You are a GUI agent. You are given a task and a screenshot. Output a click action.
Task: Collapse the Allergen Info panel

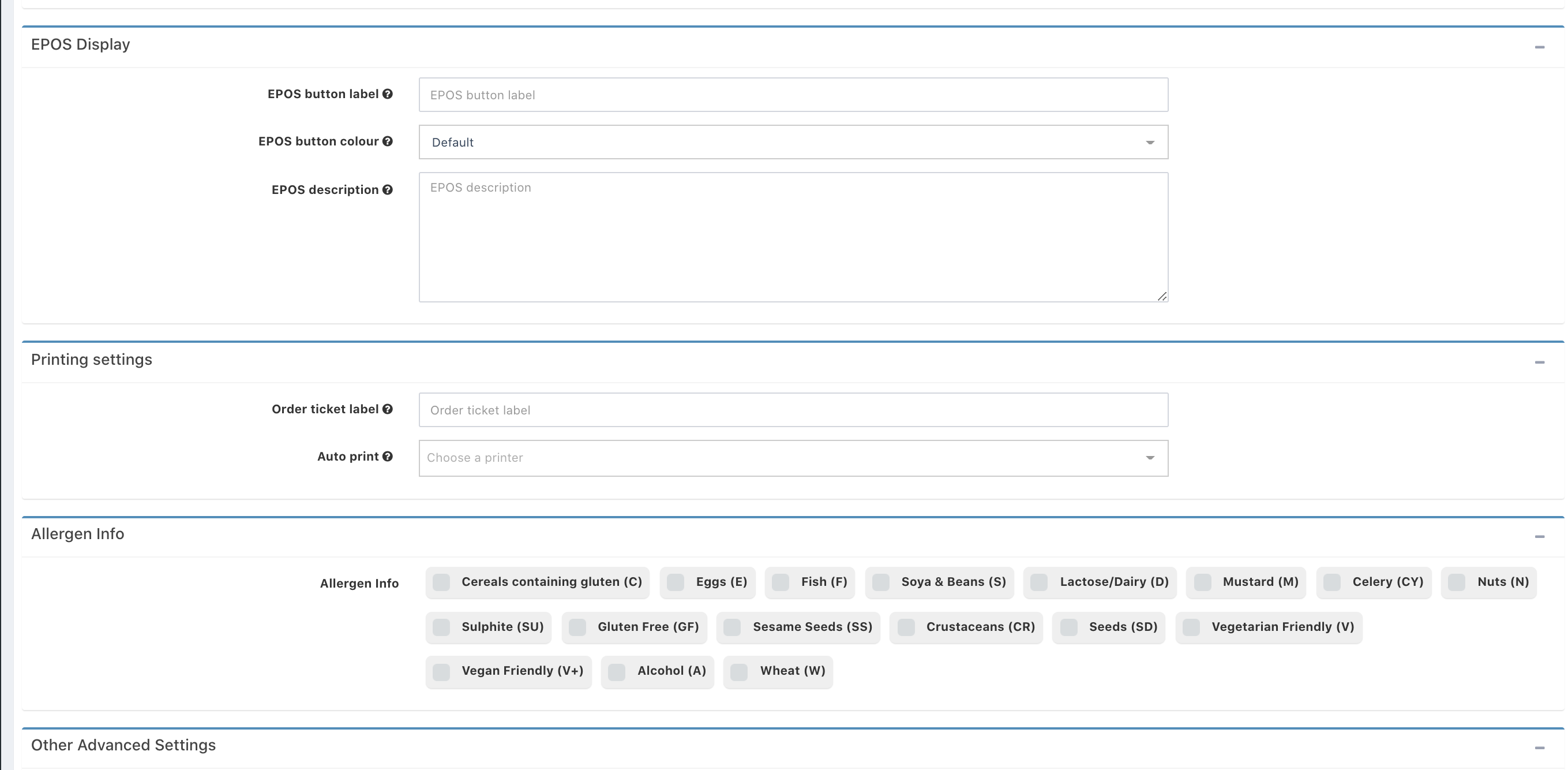(1539, 537)
